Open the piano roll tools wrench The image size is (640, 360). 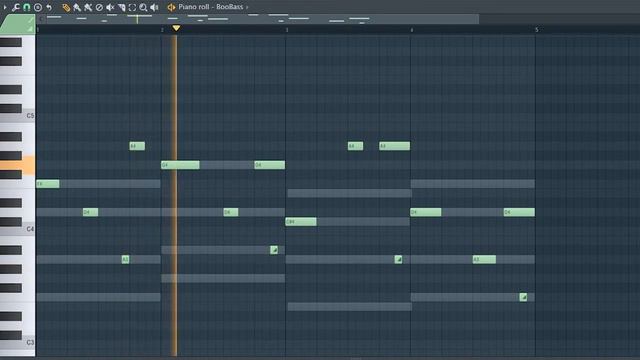(x=16, y=7)
